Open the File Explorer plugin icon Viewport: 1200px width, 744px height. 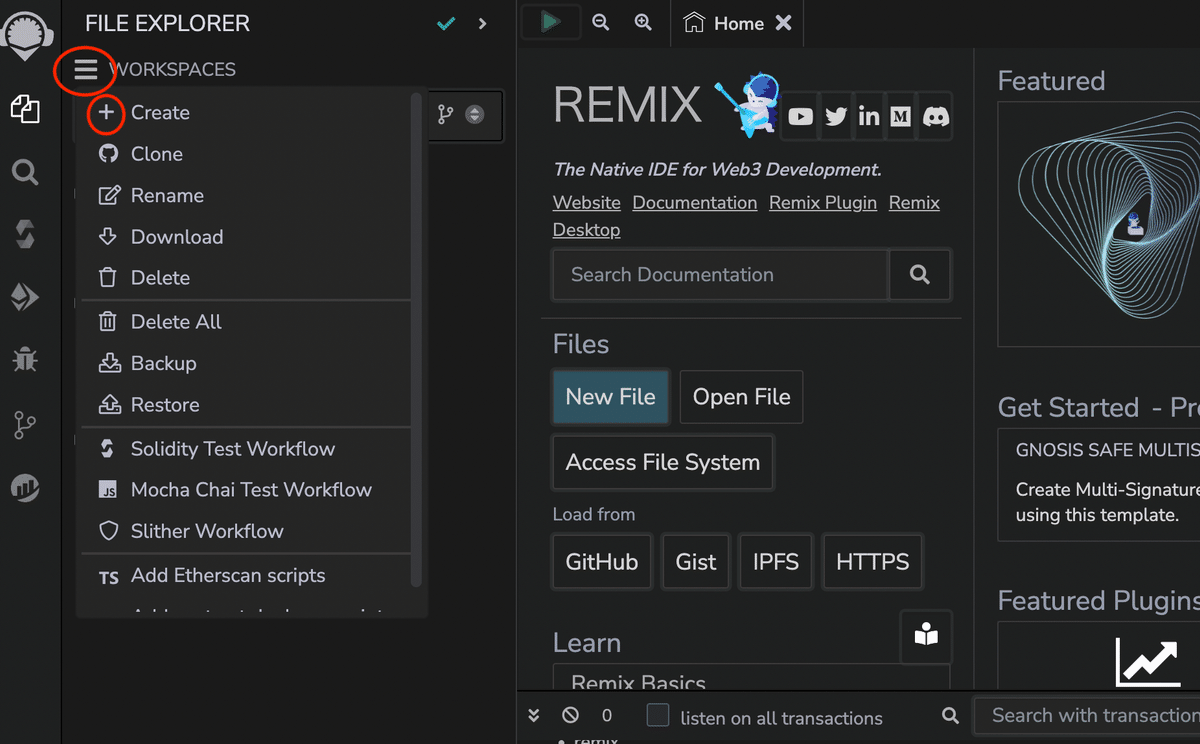pyautogui.click(x=25, y=109)
